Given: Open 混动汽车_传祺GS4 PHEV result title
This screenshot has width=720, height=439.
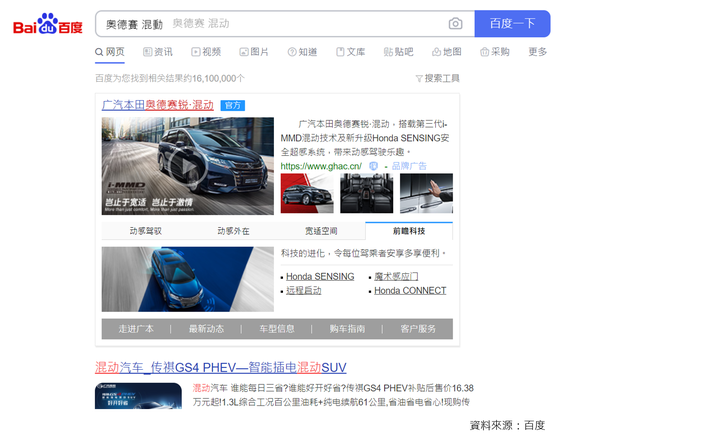Looking at the screenshot, I should tap(220, 368).
